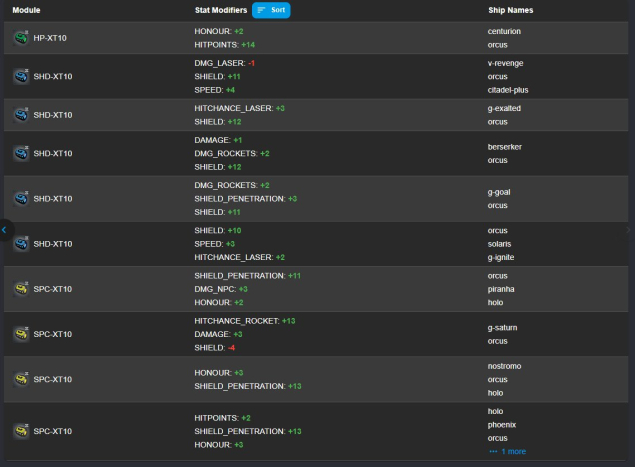Click SHD-XT10 icon in the HITCHANCE_LASER +3 row
Screen dimensions: 635x467
(x=21, y=115)
